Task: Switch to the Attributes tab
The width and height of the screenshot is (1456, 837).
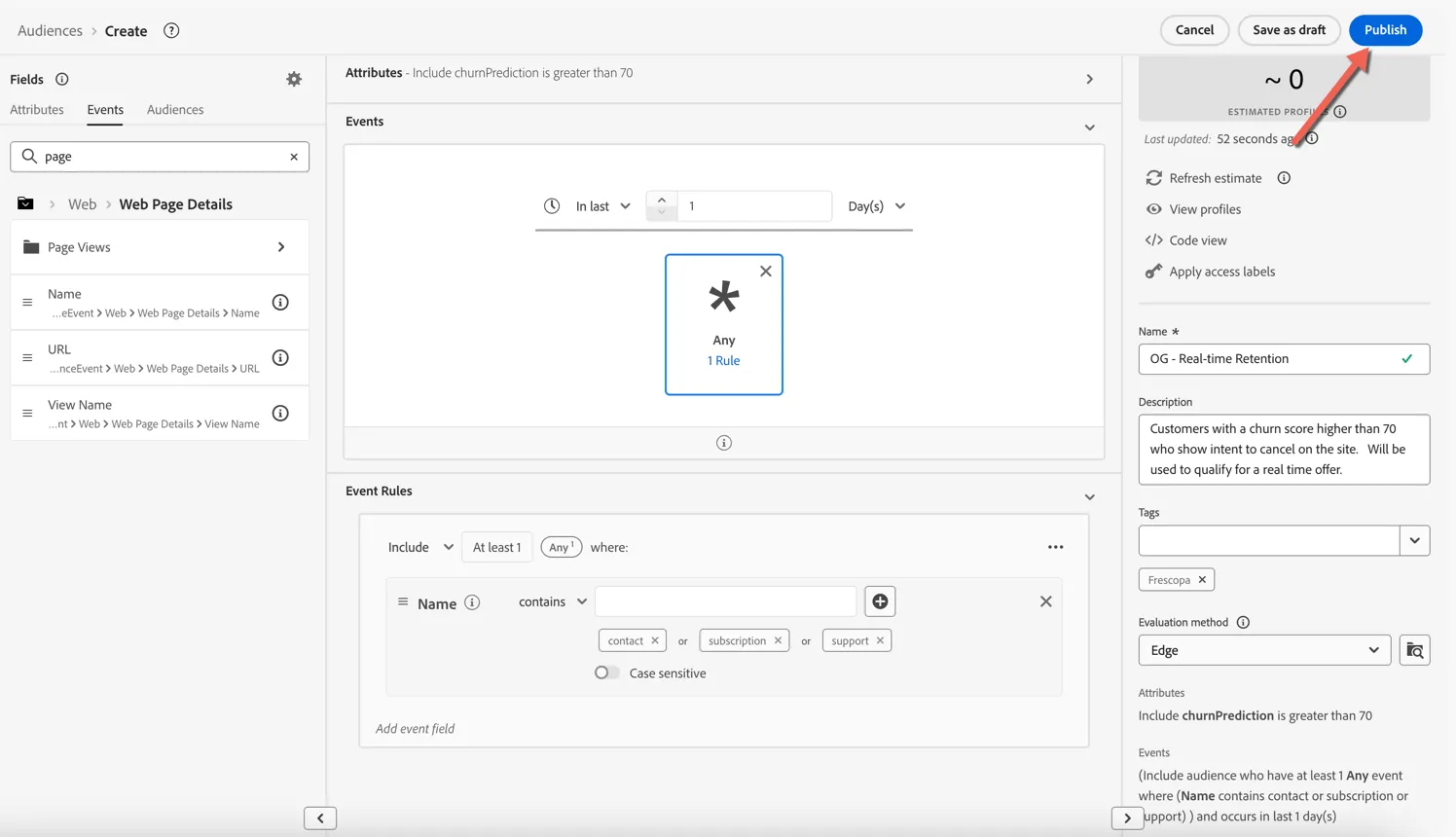Action: pyautogui.click(x=37, y=110)
